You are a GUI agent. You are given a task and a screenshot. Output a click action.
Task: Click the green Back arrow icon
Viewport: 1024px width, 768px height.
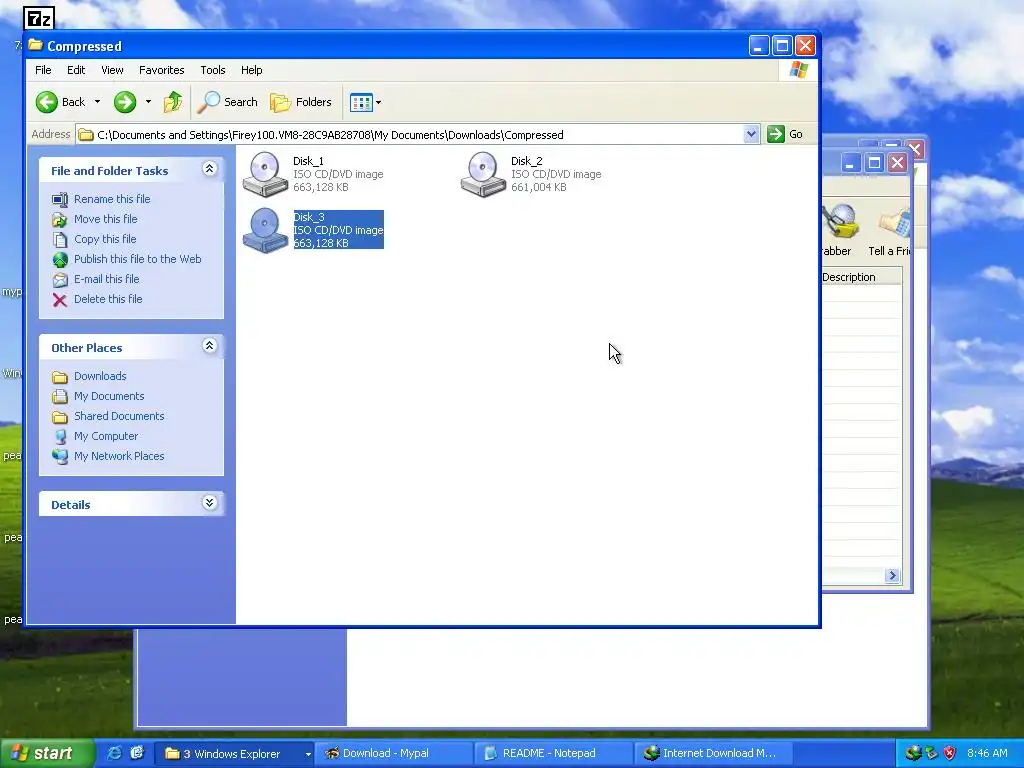point(46,102)
